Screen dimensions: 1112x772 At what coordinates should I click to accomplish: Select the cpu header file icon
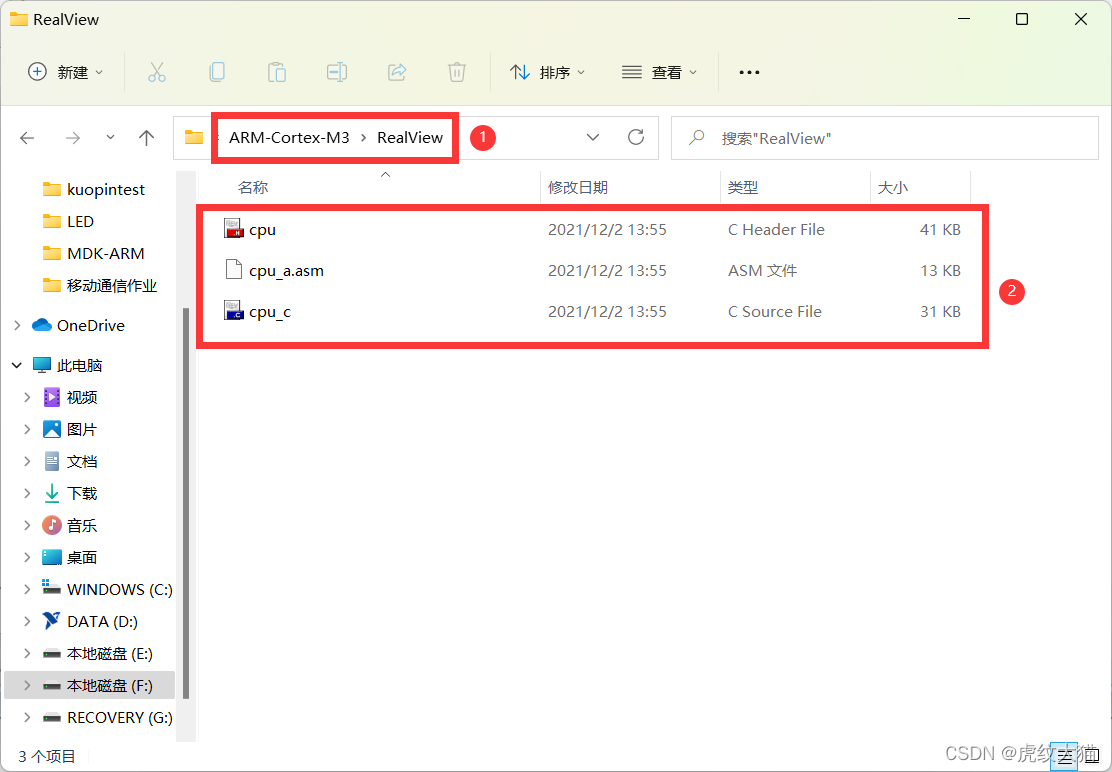pos(234,229)
